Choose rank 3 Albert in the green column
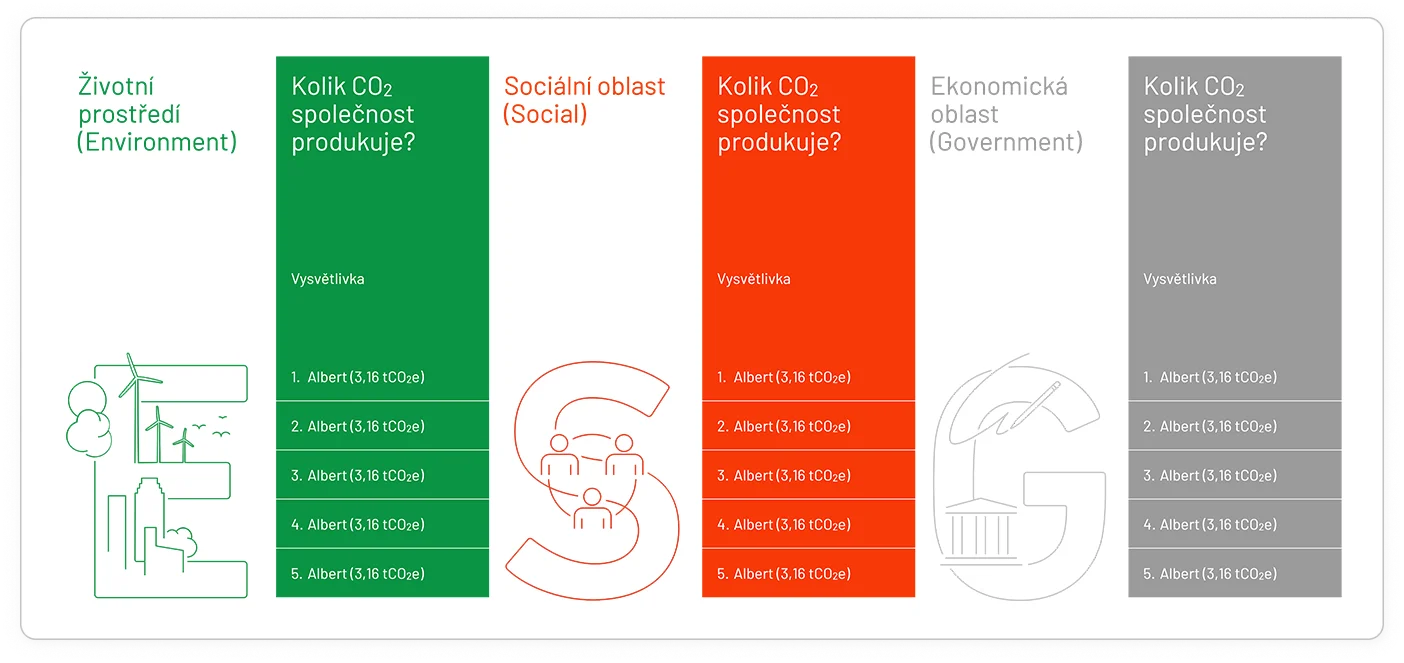The height and width of the screenshot is (663, 1404). 358,475
